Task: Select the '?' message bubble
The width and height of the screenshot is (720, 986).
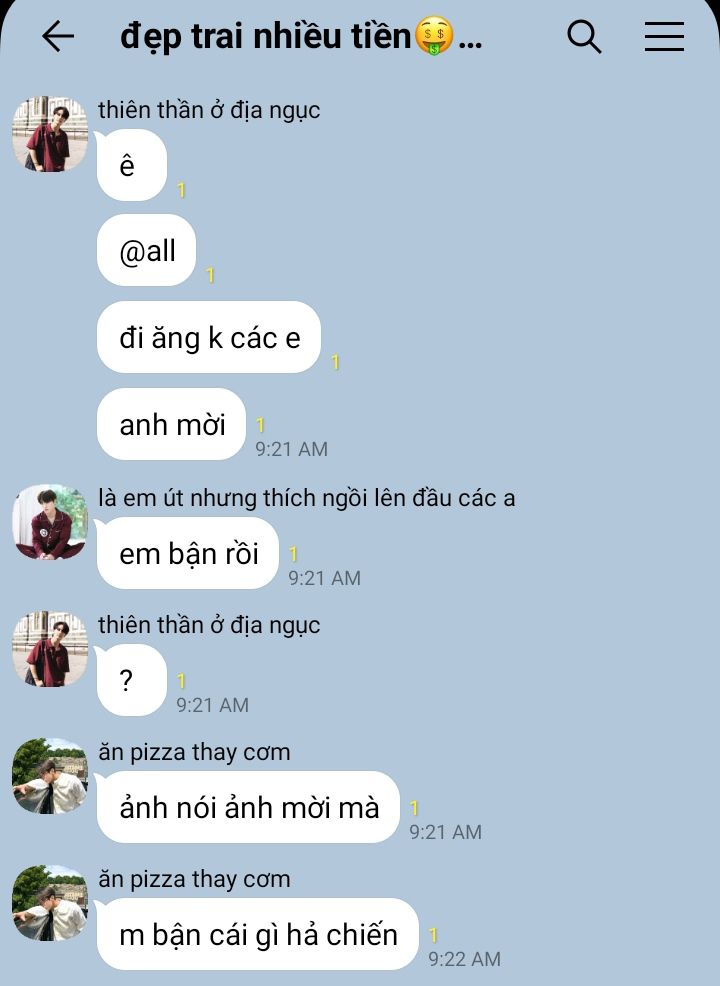Action: (x=131, y=680)
